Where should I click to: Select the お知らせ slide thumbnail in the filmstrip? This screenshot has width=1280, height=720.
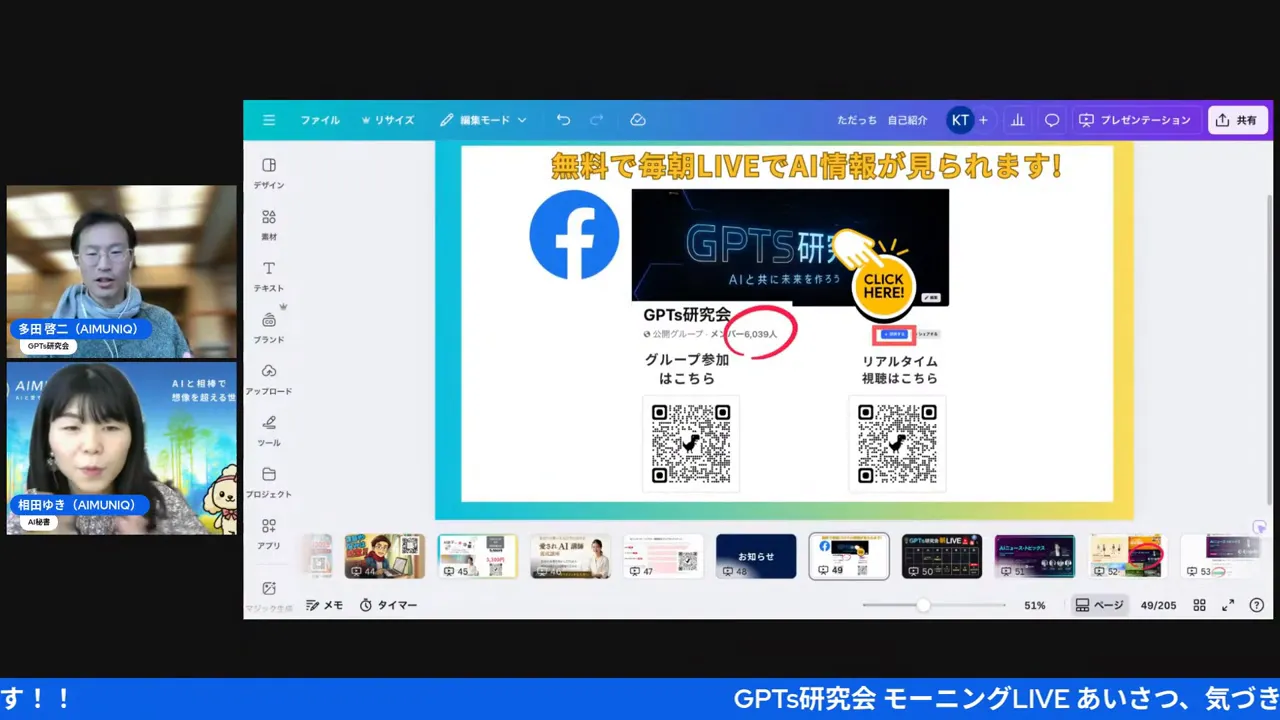(x=756, y=555)
